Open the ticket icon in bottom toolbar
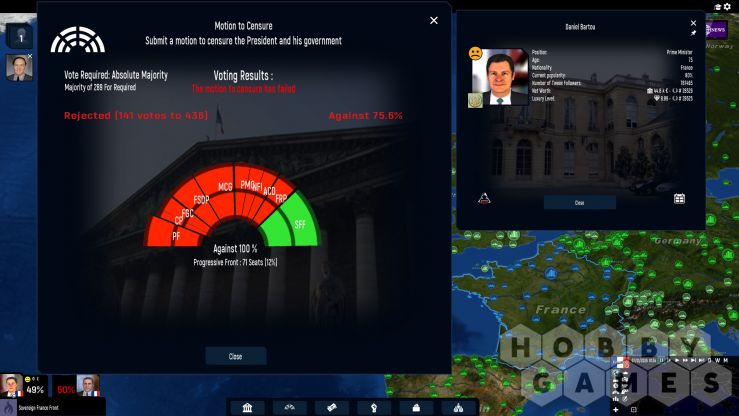 click(x=332, y=408)
